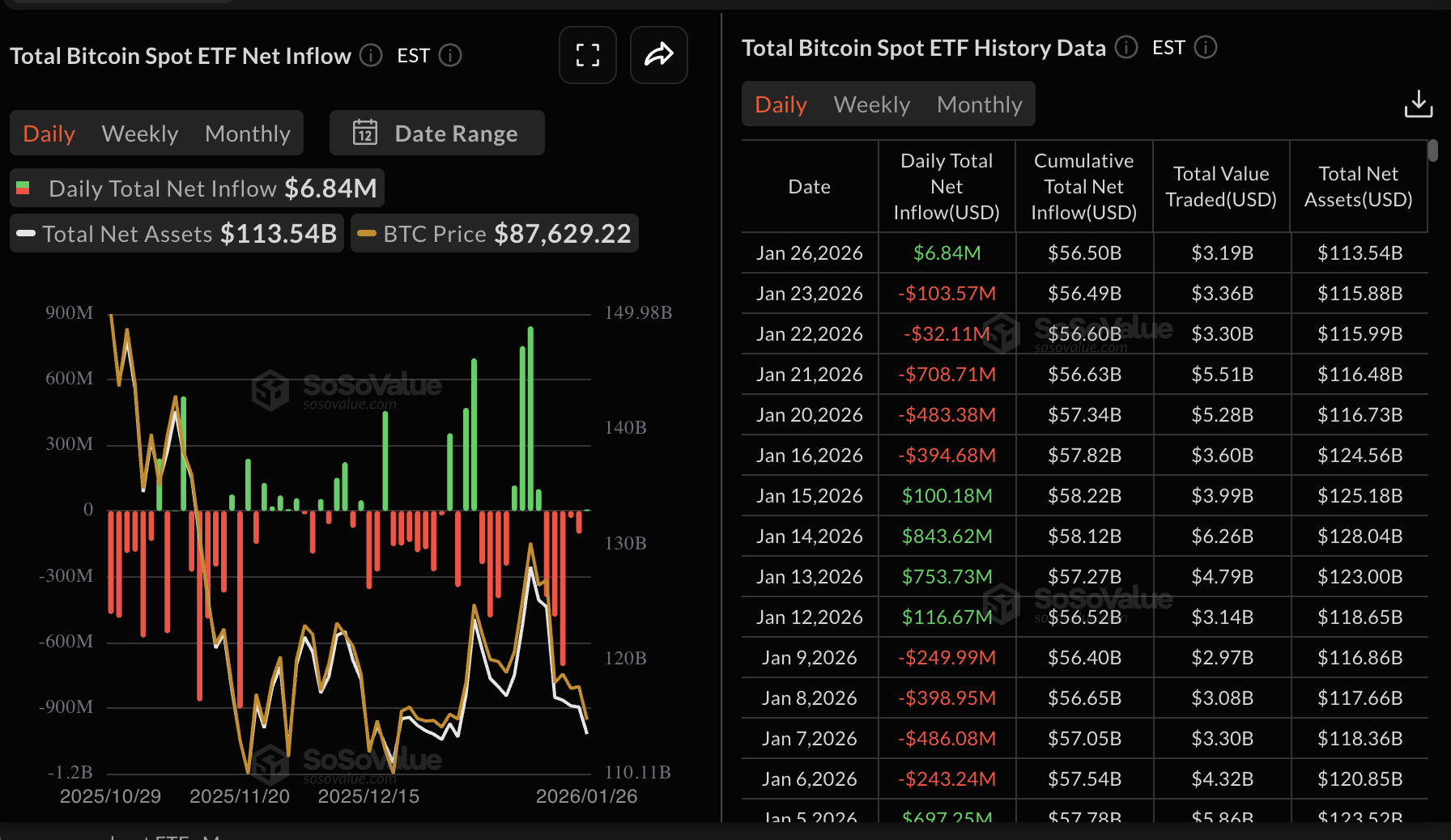Switch chart to Weekly view
Viewport: 1451px width, 840px height.
click(x=139, y=134)
